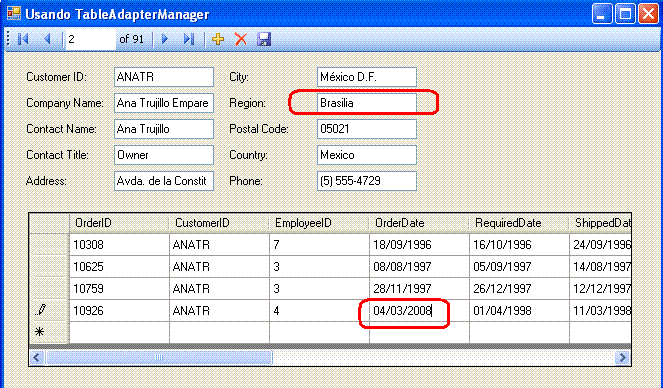Delete current record red X icon
The height and width of the screenshot is (388, 663).
(241, 39)
